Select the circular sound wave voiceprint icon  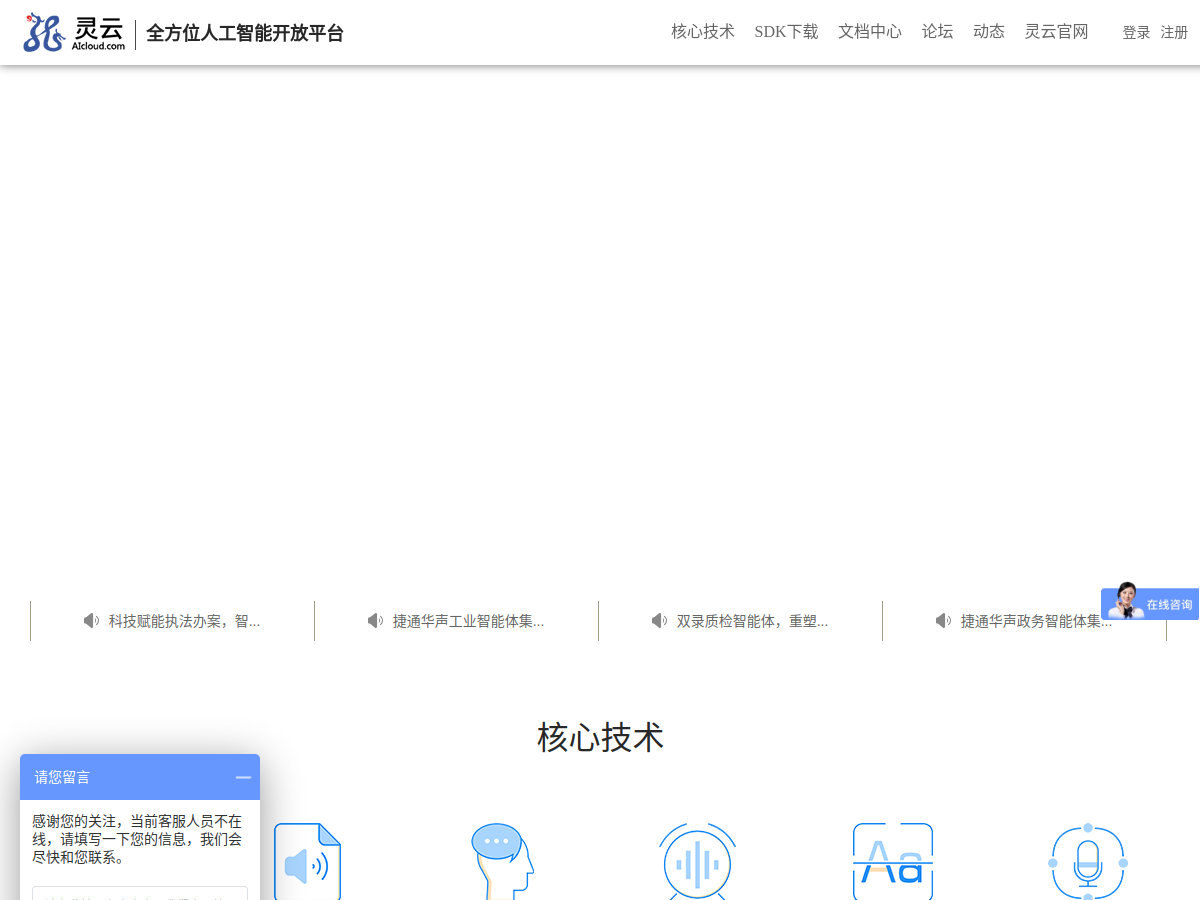697,862
